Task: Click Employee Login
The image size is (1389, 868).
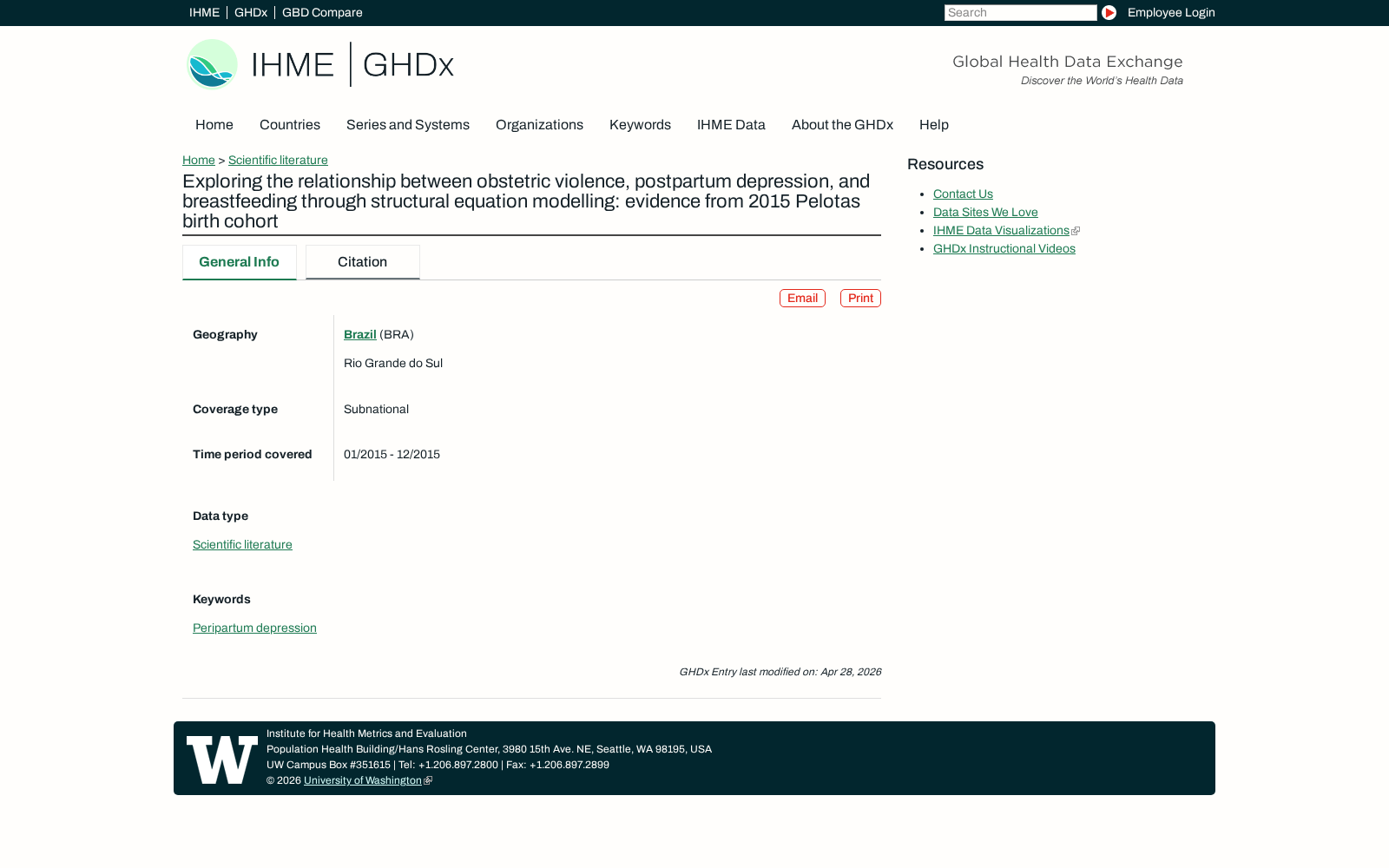Action: [x=1171, y=13]
